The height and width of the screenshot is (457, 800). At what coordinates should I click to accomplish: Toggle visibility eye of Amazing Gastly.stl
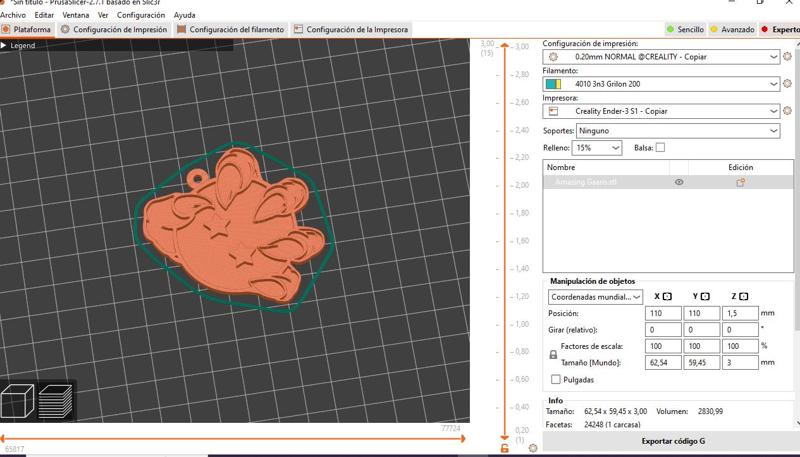point(679,182)
